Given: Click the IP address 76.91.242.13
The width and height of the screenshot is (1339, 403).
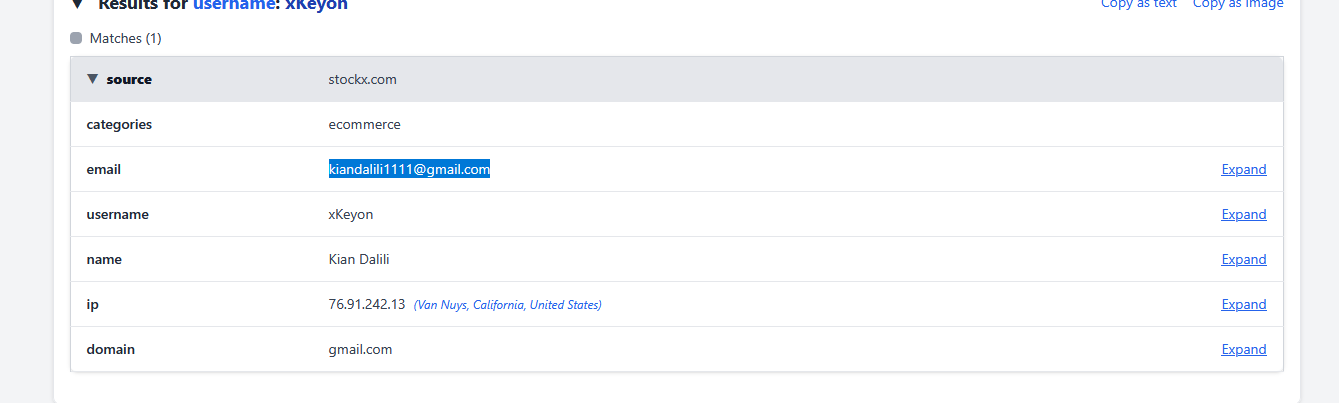Looking at the screenshot, I should [x=366, y=304].
